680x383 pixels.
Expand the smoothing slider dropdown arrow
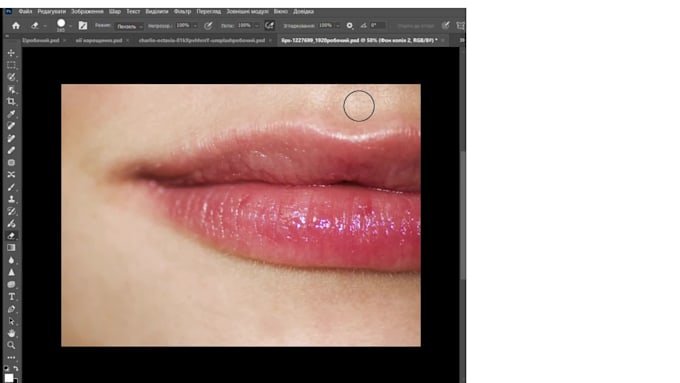coord(337,26)
